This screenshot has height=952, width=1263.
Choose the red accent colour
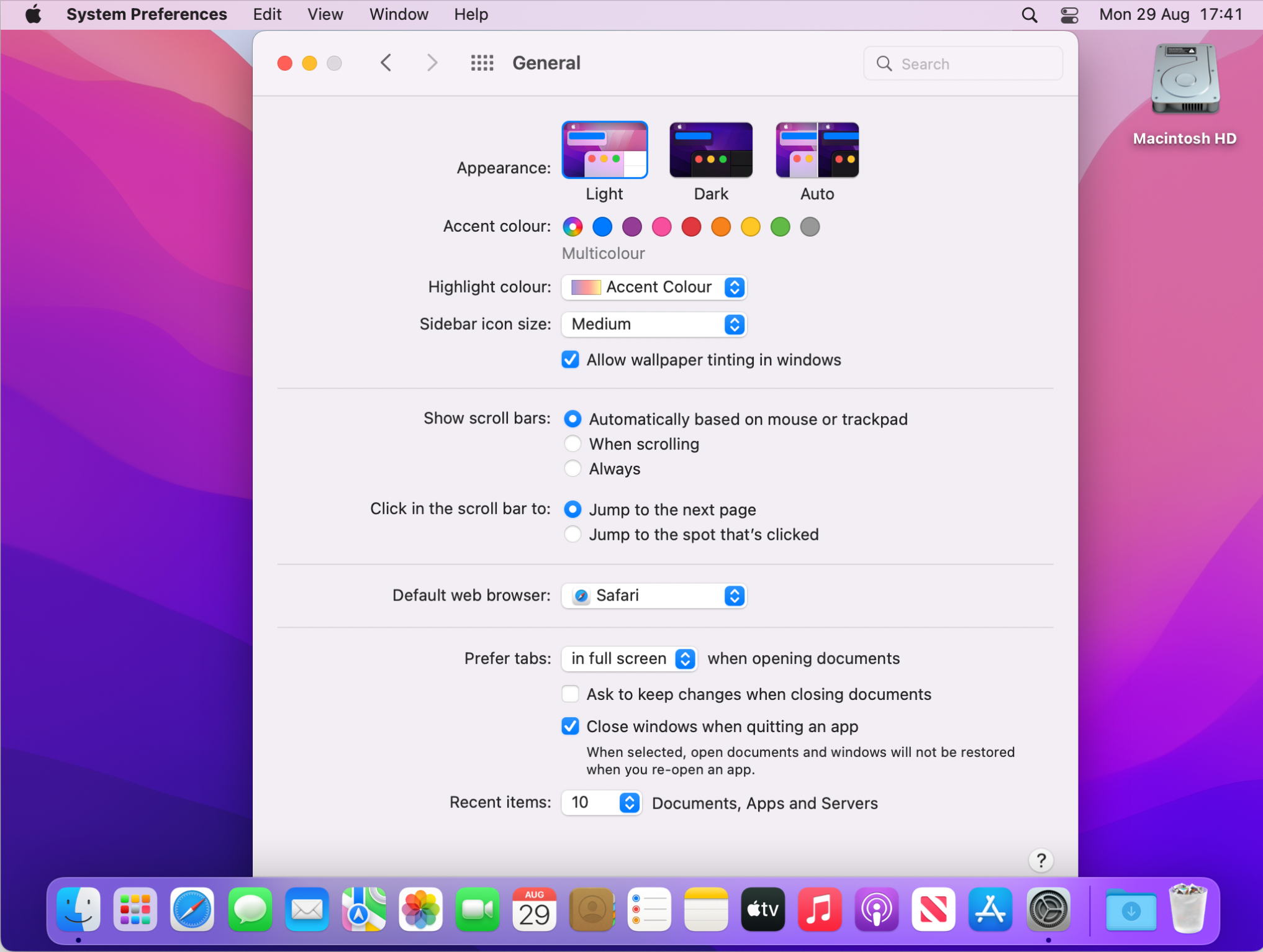[x=691, y=227]
